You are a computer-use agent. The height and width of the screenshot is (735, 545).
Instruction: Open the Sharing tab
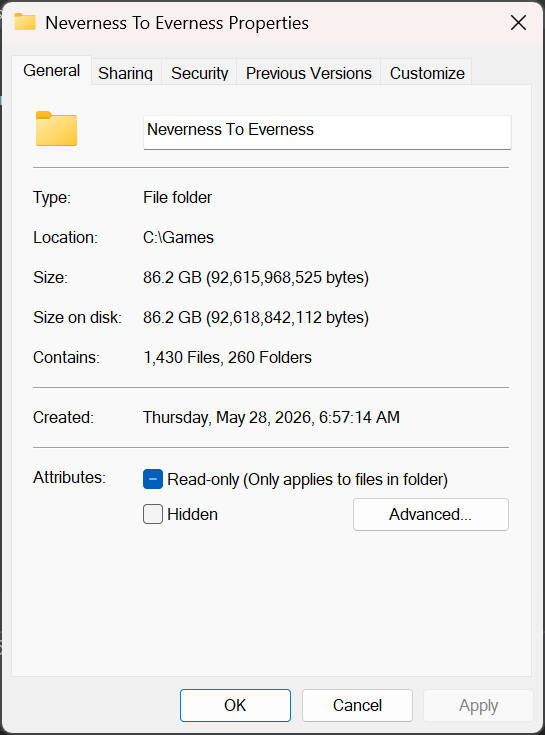pyautogui.click(x=126, y=73)
